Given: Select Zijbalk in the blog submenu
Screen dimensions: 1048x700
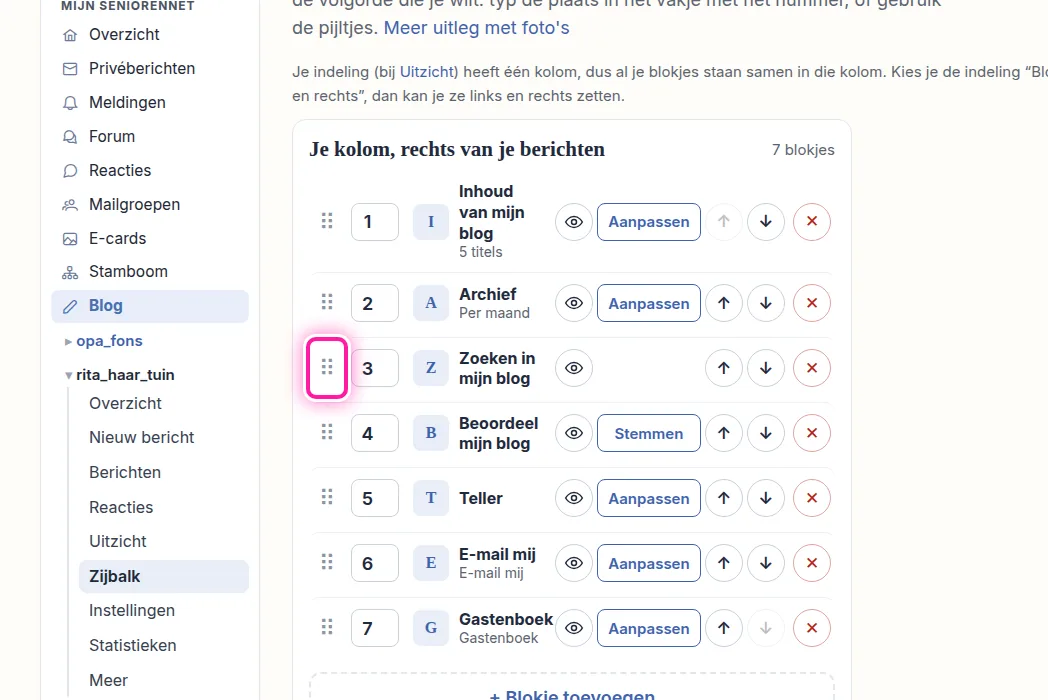Looking at the screenshot, I should point(164,576).
